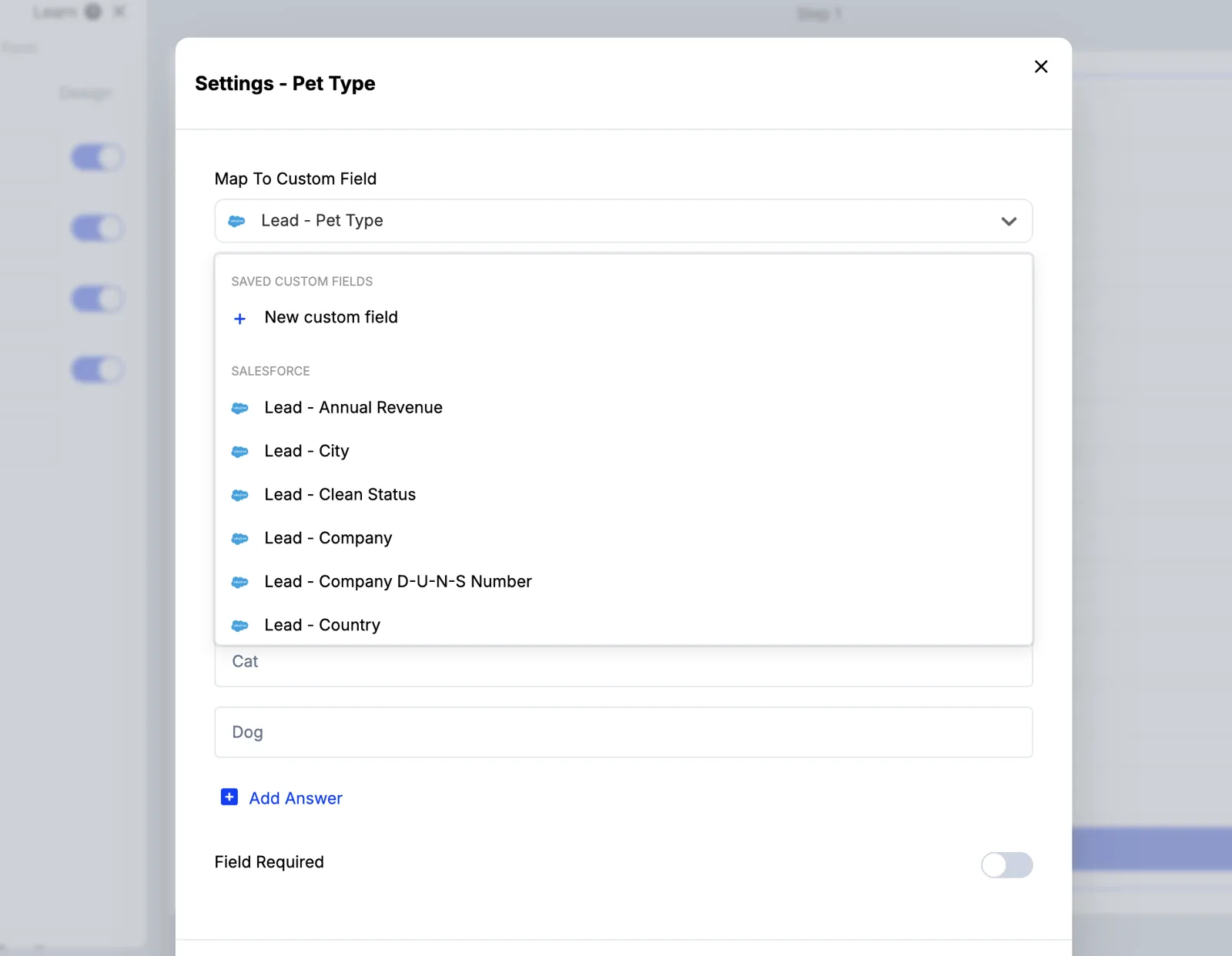Close the Settings - Pet Type dialog
Image resolution: width=1232 pixels, height=956 pixels.
click(1041, 67)
